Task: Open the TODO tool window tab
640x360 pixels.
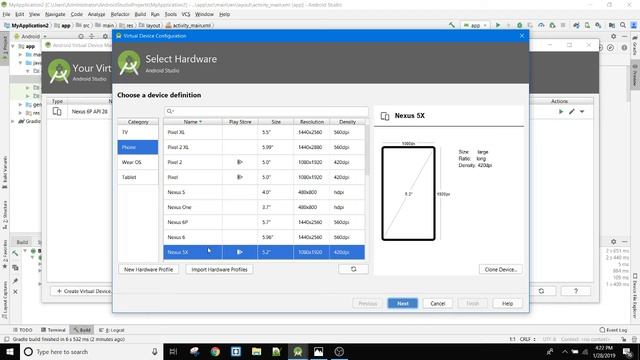Action: point(22,330)
